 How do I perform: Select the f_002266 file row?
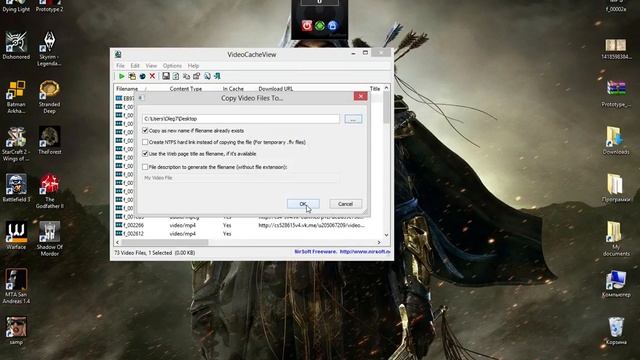(x=248, y=225)
